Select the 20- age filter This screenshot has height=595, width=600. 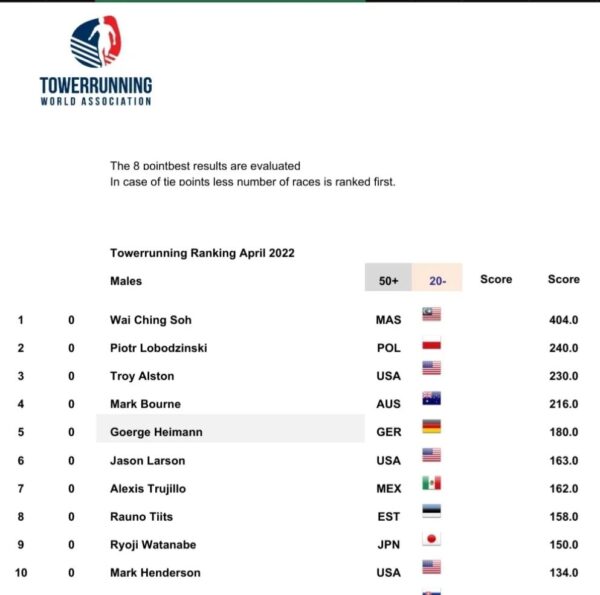point(437,277)
